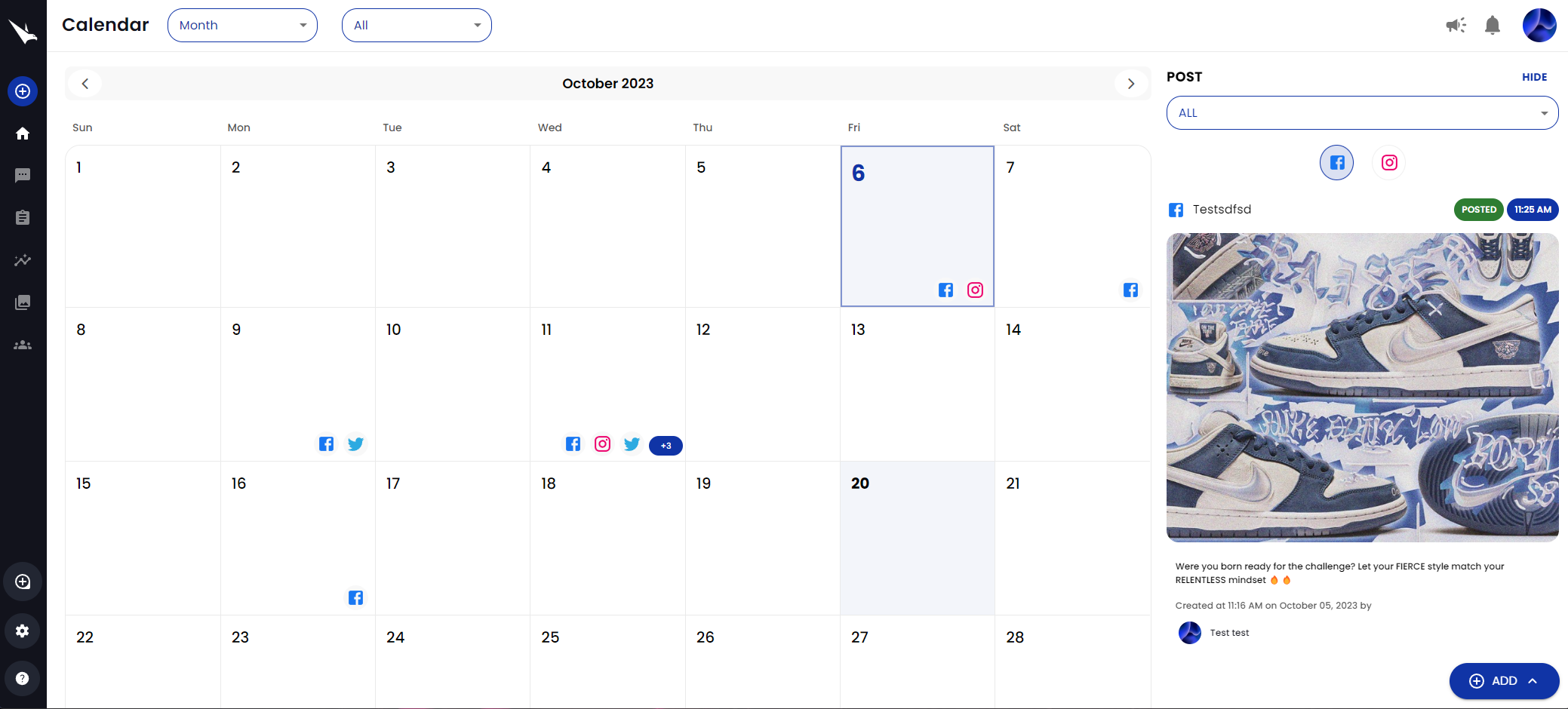Open the announcements megaphone icon

(x=1456, y=26)
